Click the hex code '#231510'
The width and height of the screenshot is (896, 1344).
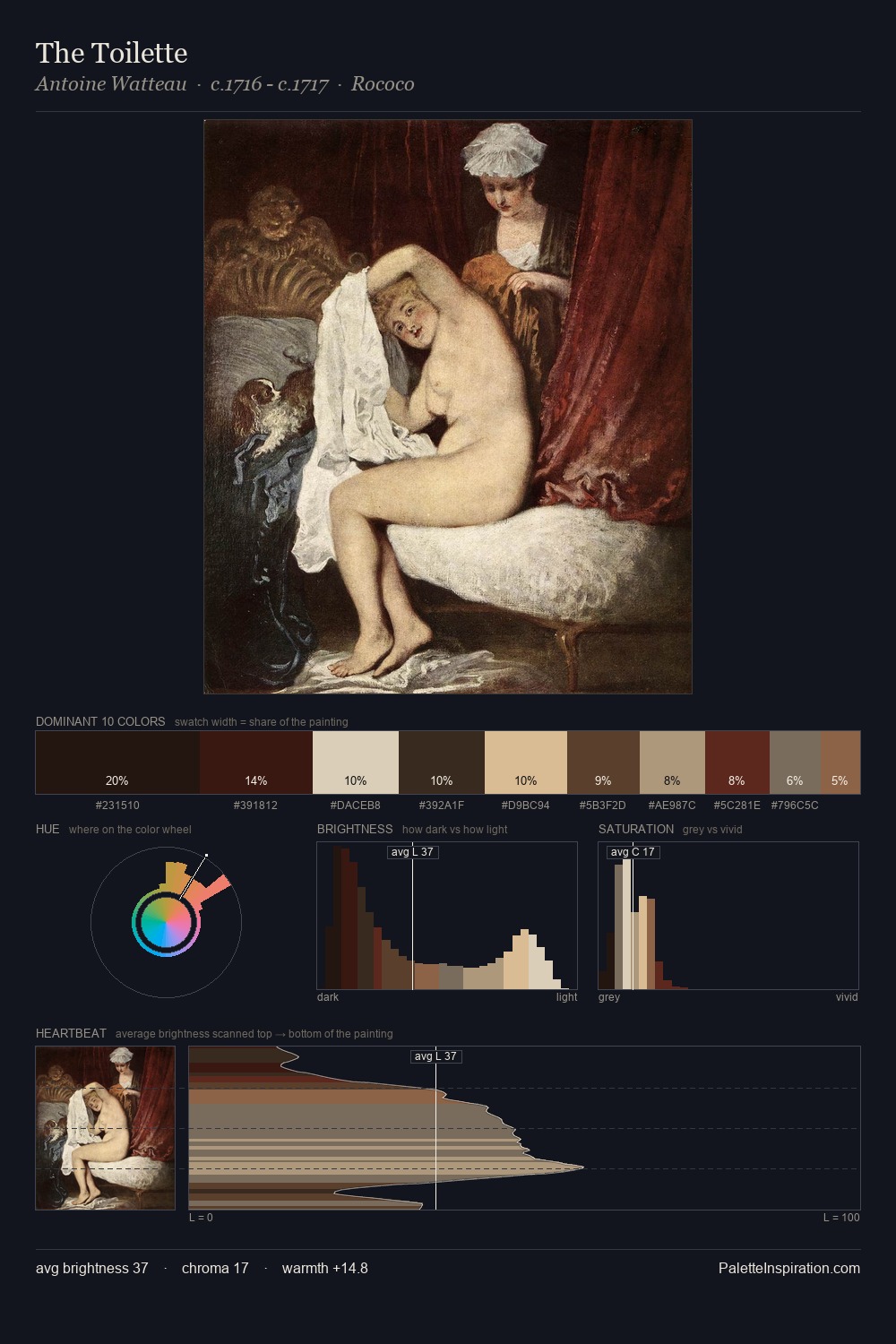(x=117, y=806)
